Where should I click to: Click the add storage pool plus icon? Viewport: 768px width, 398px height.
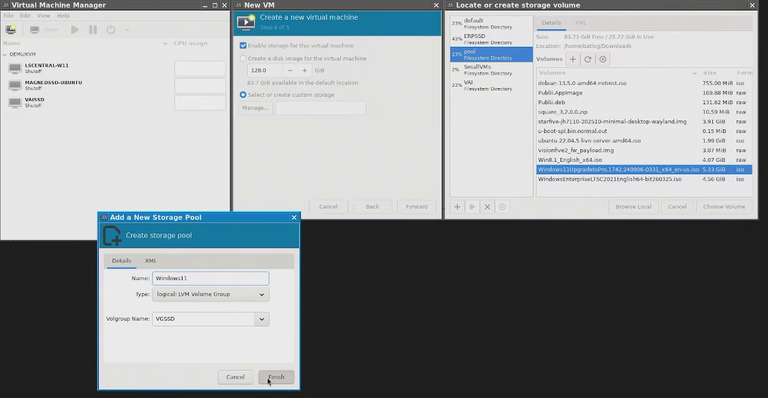[457, 207]
